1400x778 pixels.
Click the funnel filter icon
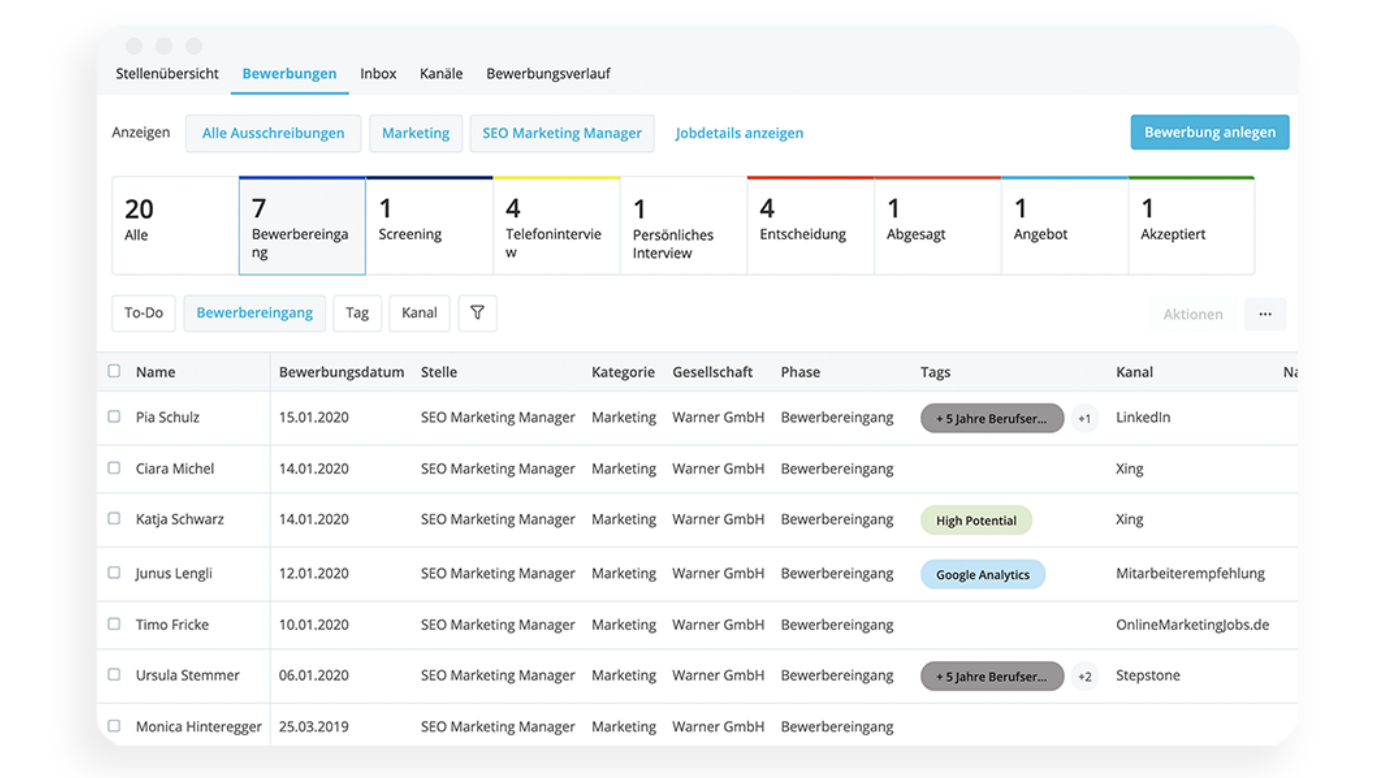coord(477,313)
